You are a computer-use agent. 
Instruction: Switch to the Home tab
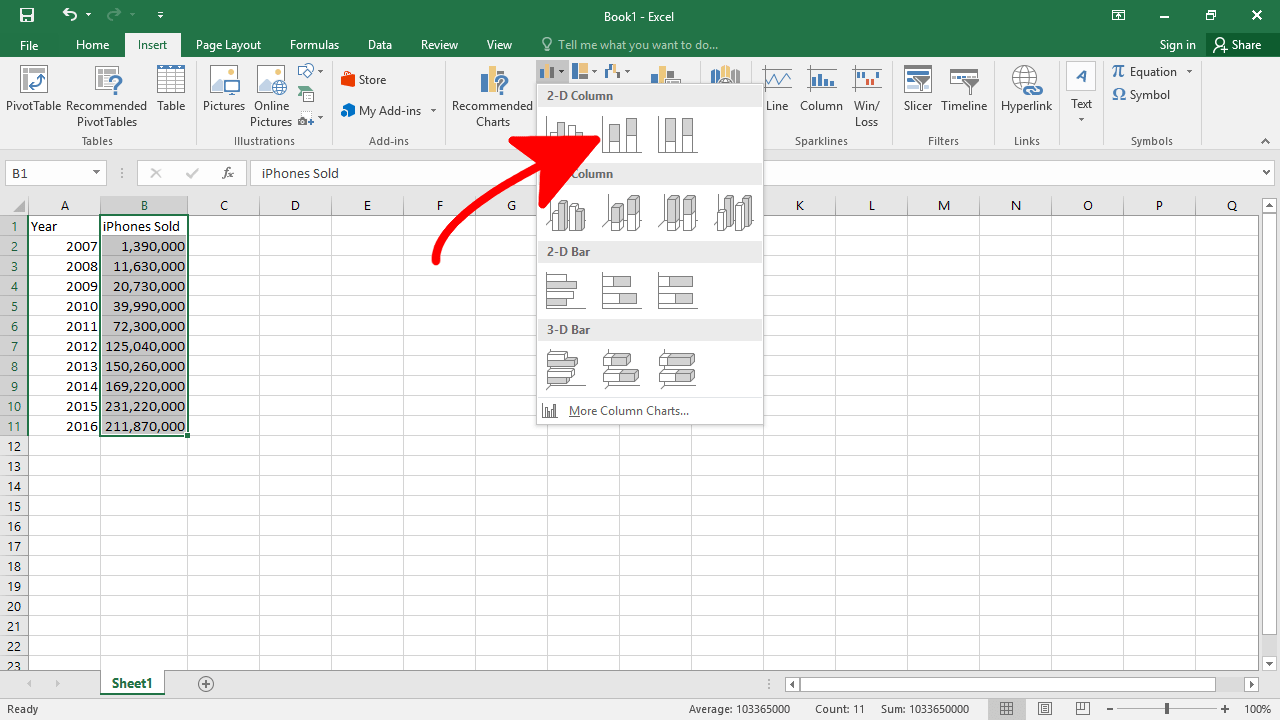[93, 45]
